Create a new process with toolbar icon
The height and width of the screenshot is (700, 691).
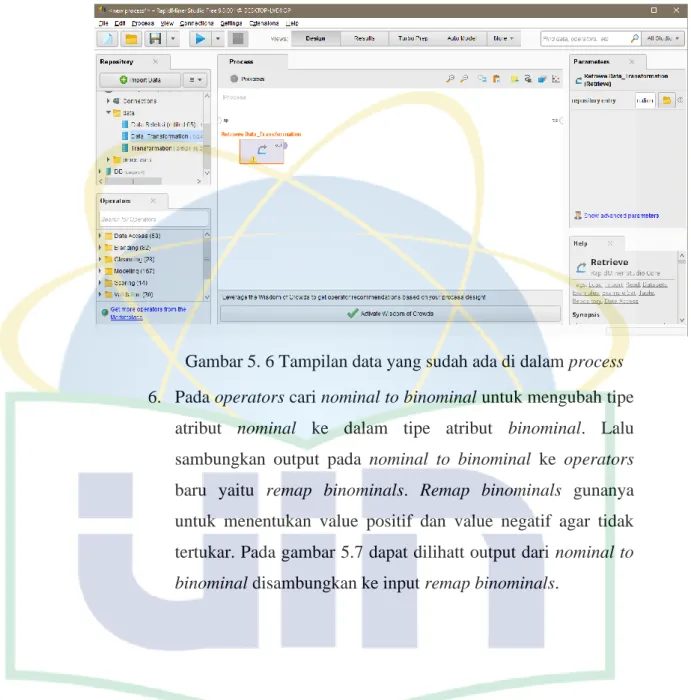click(x=108, y=39)
